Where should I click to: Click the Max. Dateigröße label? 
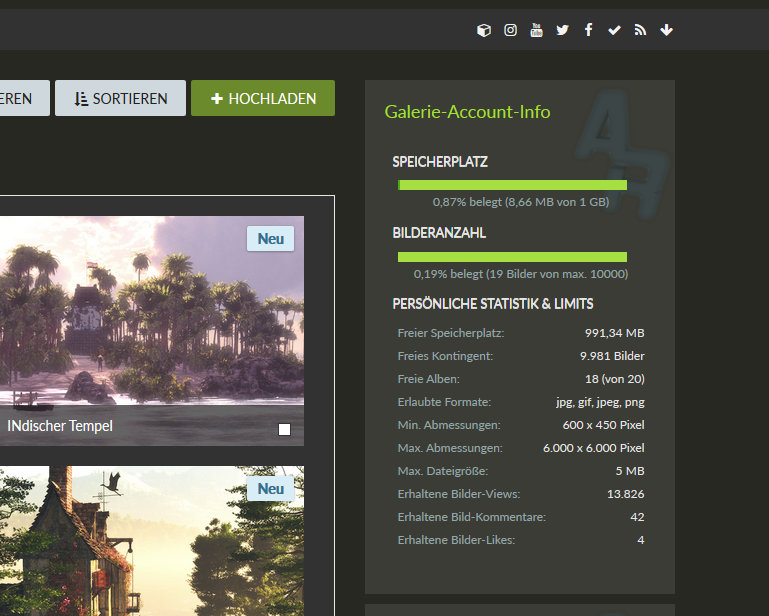[443, 471]
